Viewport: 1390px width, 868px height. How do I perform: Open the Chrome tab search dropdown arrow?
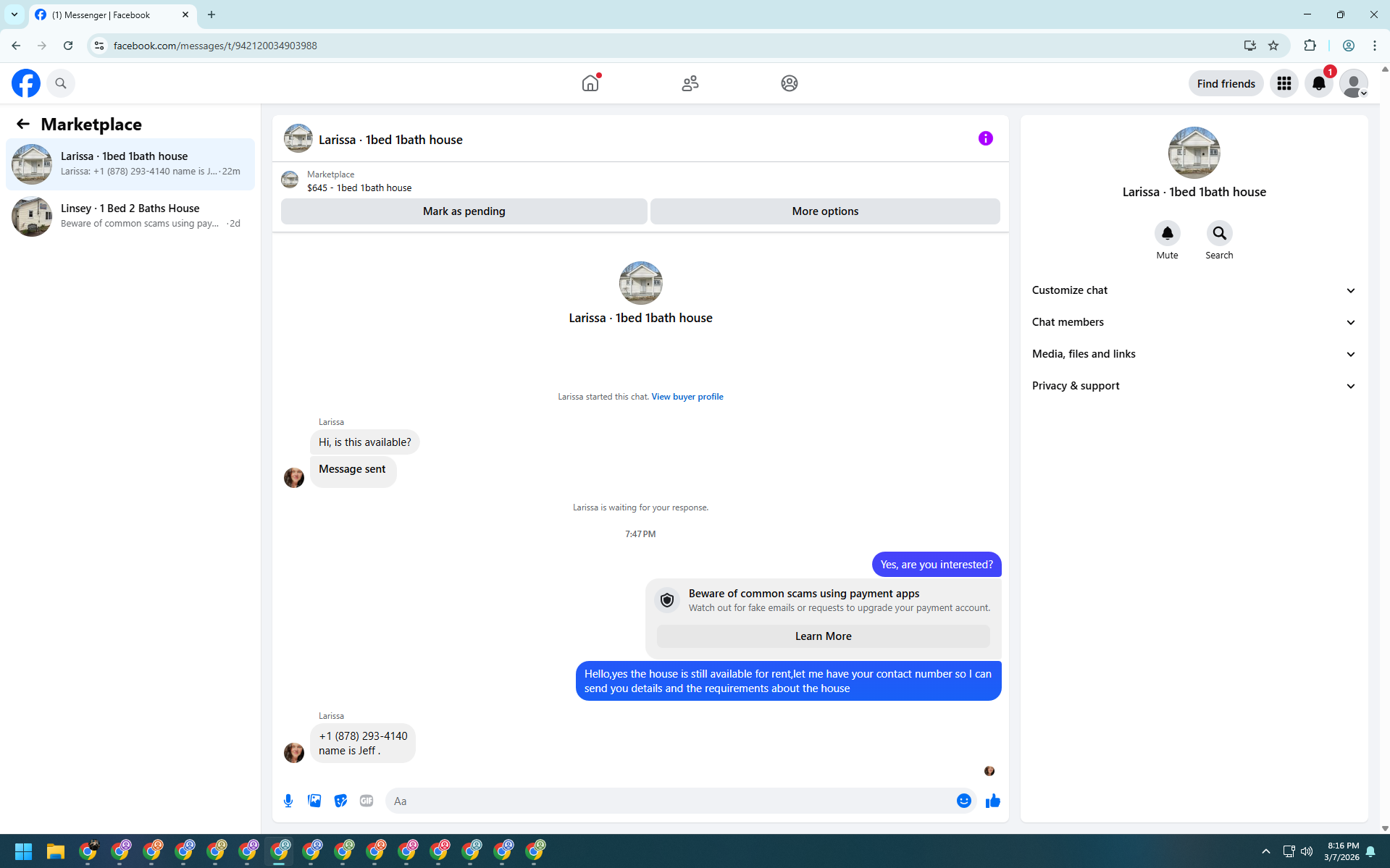click(14, 14)
